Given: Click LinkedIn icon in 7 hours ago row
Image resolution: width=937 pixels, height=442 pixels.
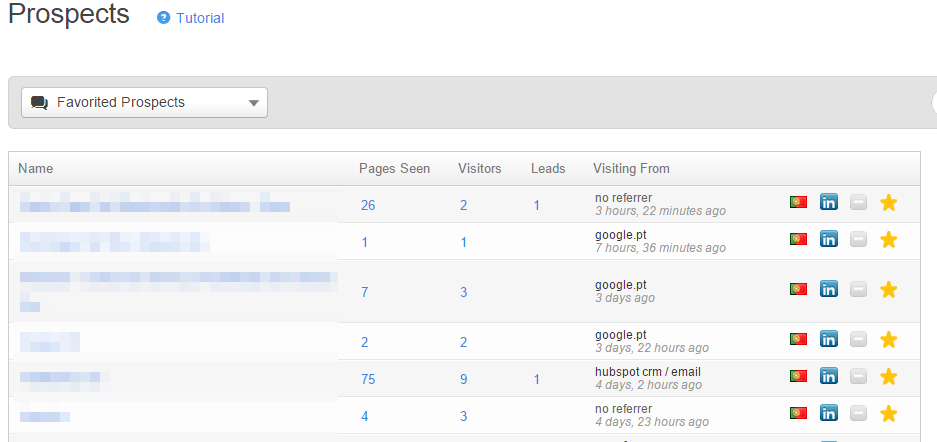Looking at the screenshot, I should coord(828,239).
